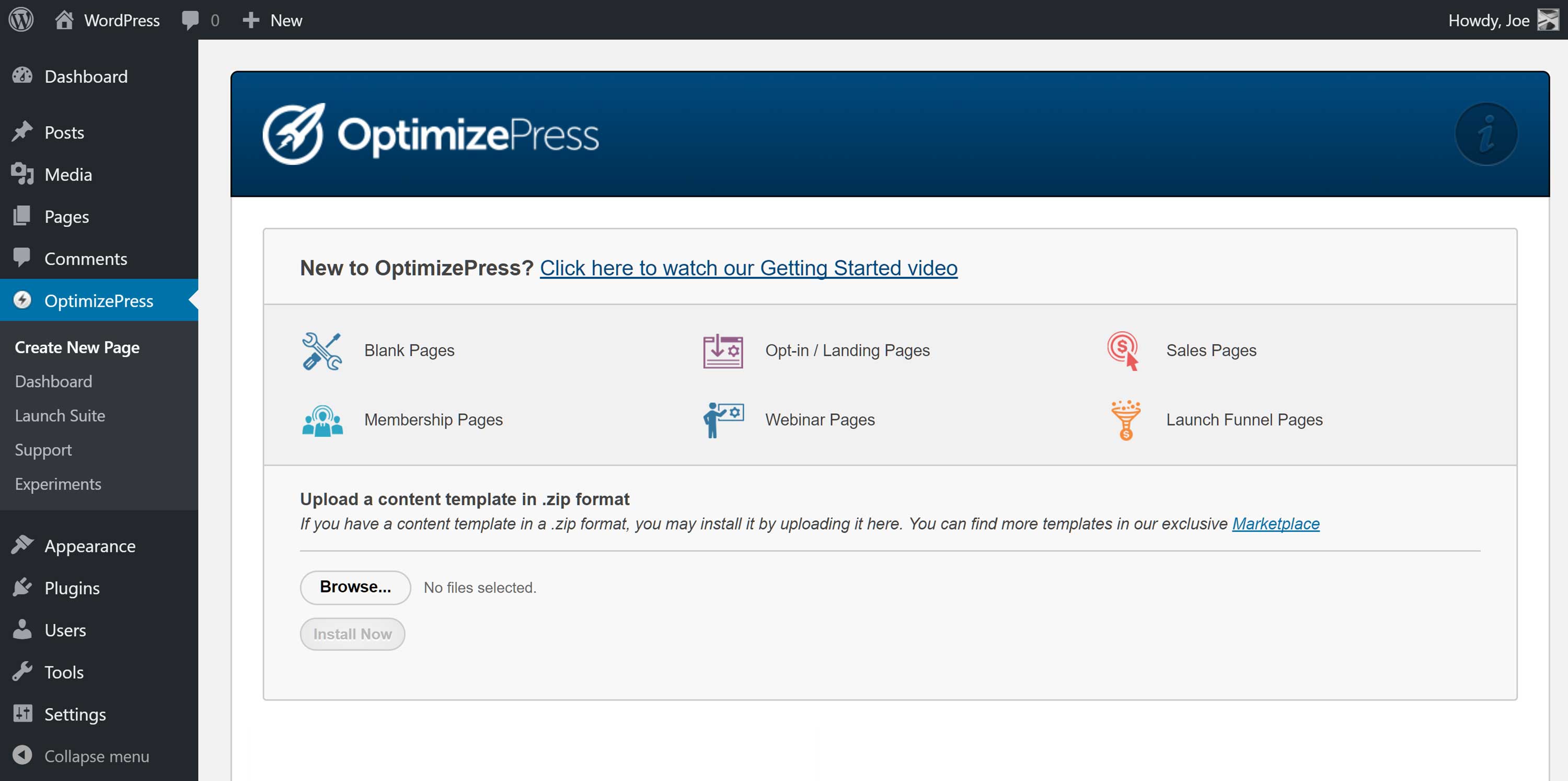Click the Dashboard gauge icon in the sidebar

point(22,75)
